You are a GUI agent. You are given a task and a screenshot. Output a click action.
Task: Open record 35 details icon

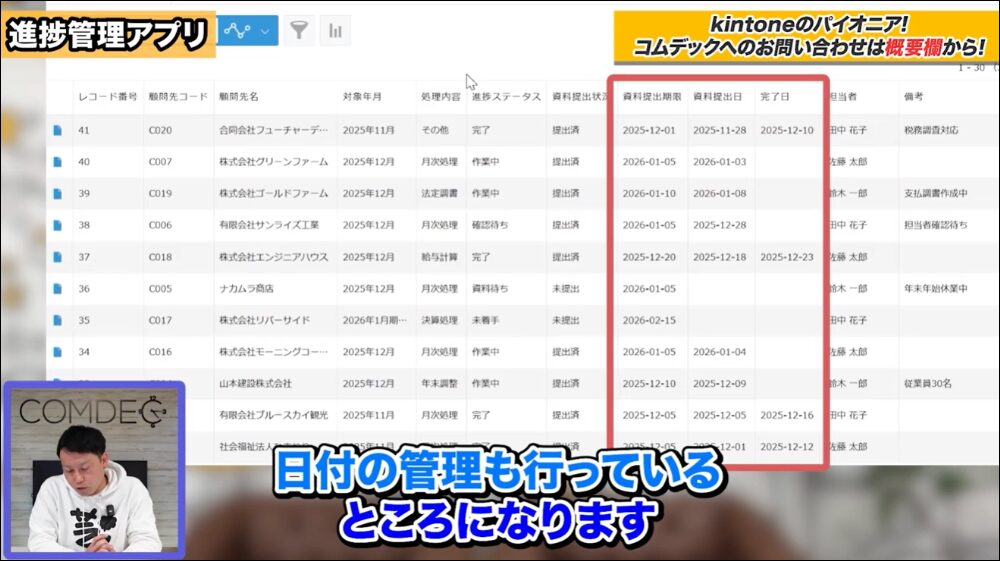(57, 320)
